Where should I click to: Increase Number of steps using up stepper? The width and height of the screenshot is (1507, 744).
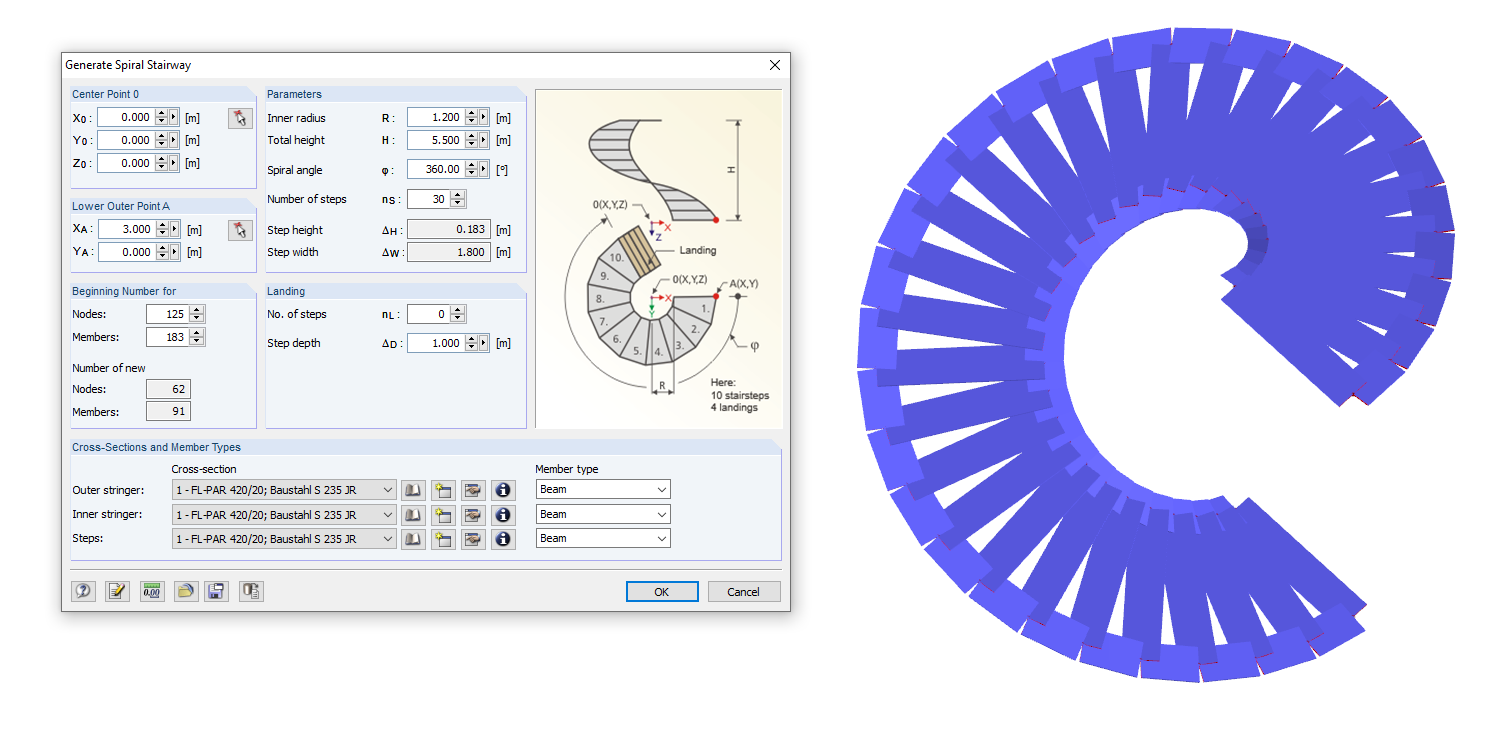(x=456, y=194)
